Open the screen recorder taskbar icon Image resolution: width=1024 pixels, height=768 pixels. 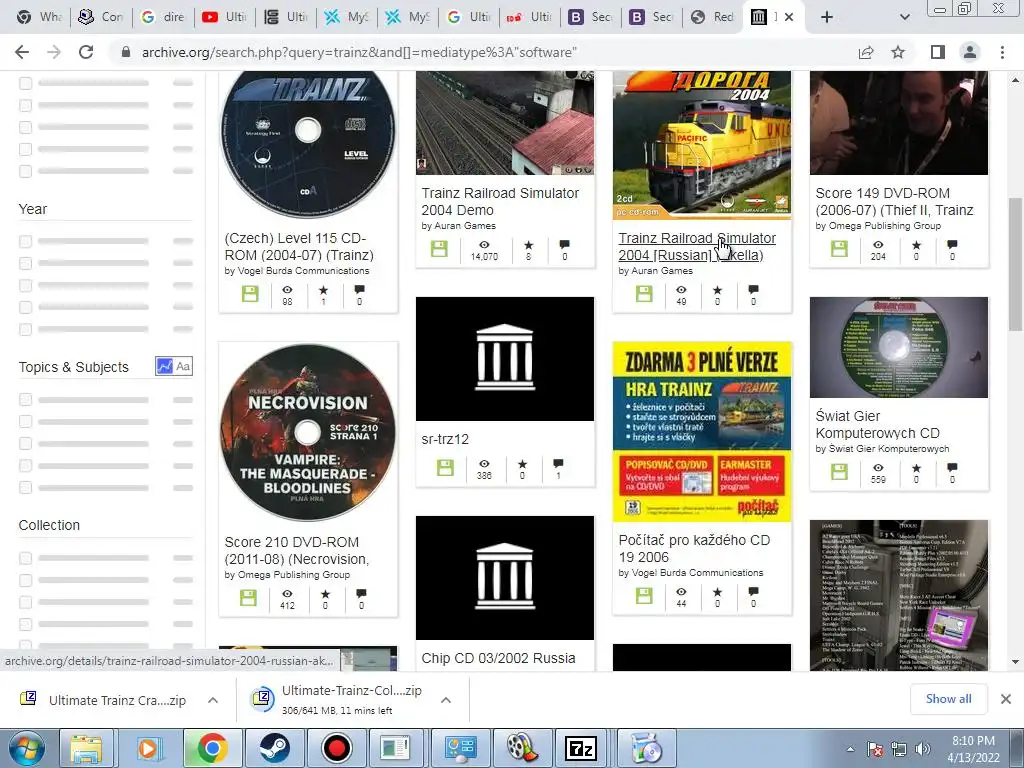pyautogui.click(x=336, y=748)
